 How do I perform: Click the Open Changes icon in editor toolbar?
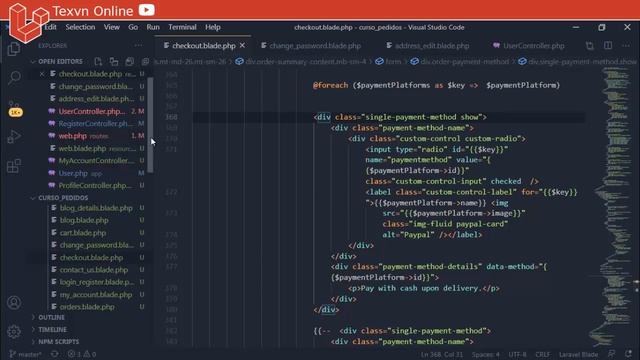589,46
